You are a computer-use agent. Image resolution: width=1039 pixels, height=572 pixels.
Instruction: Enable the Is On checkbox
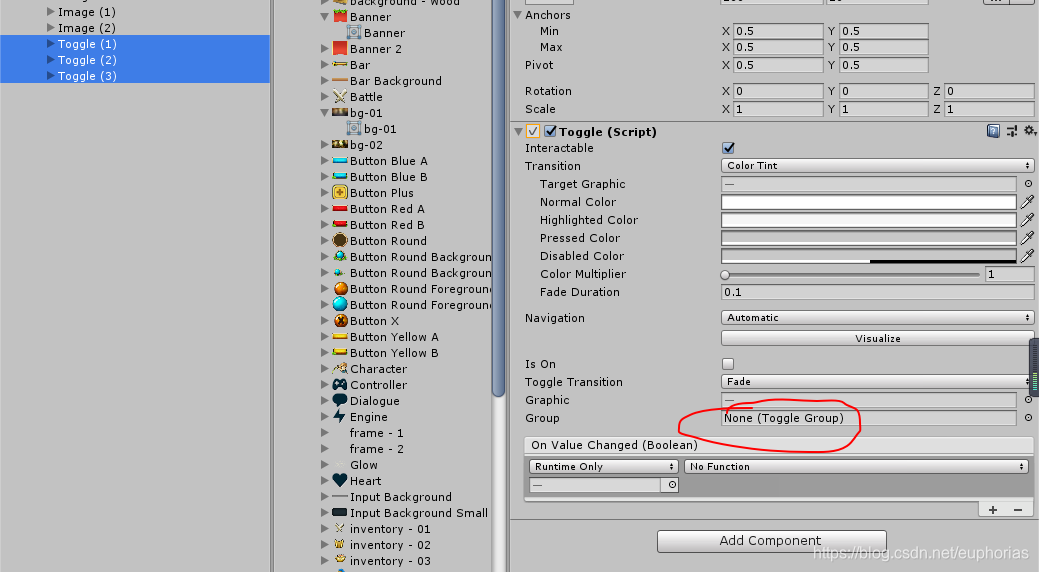pos(728,364)
